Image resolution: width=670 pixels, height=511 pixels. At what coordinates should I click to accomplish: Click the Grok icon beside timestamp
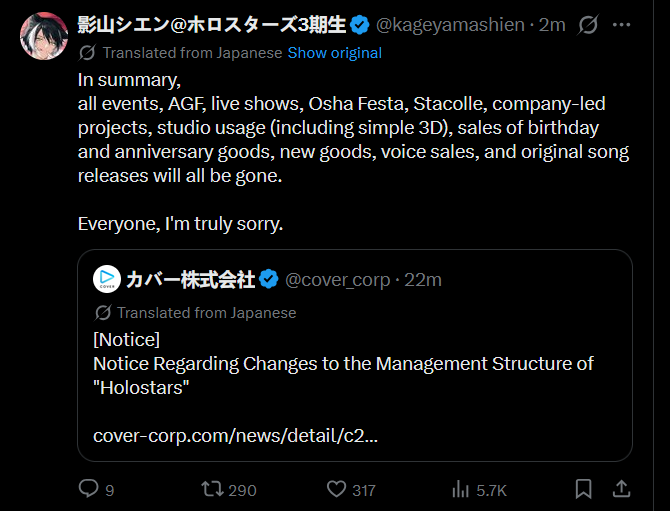[x=588, y=25]
